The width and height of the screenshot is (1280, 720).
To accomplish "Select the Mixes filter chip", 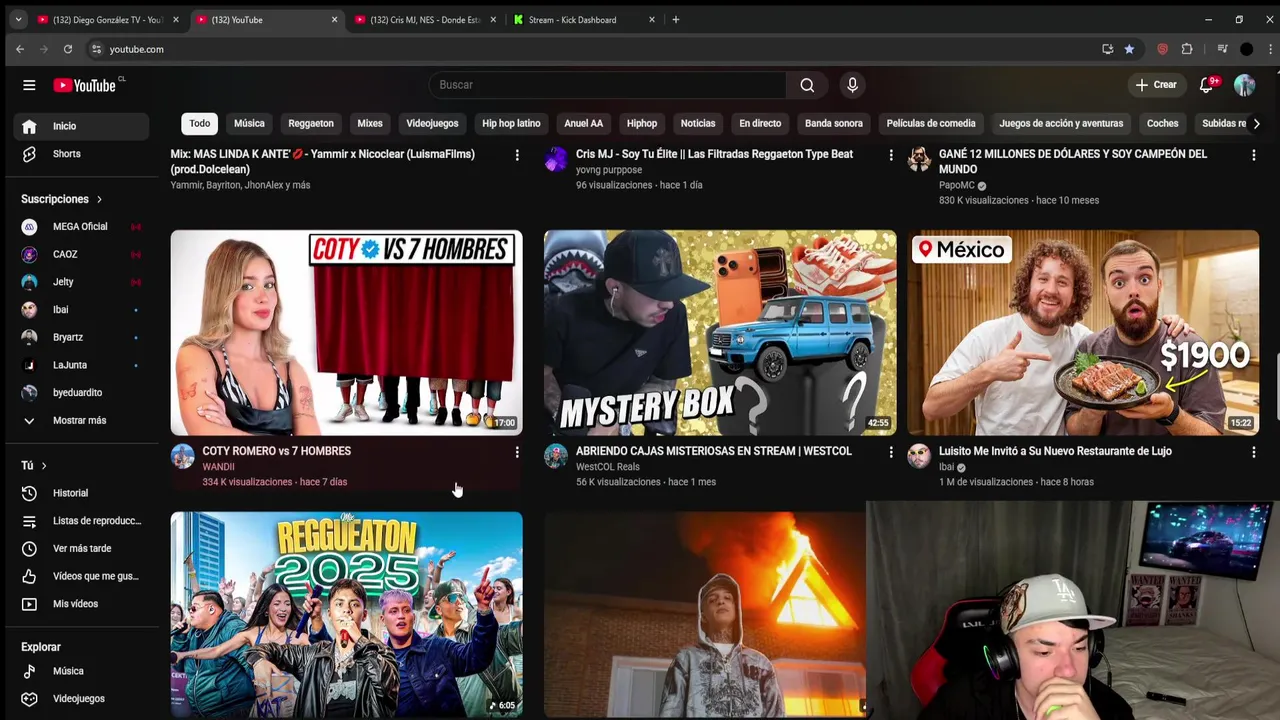I will pos(370,123).
